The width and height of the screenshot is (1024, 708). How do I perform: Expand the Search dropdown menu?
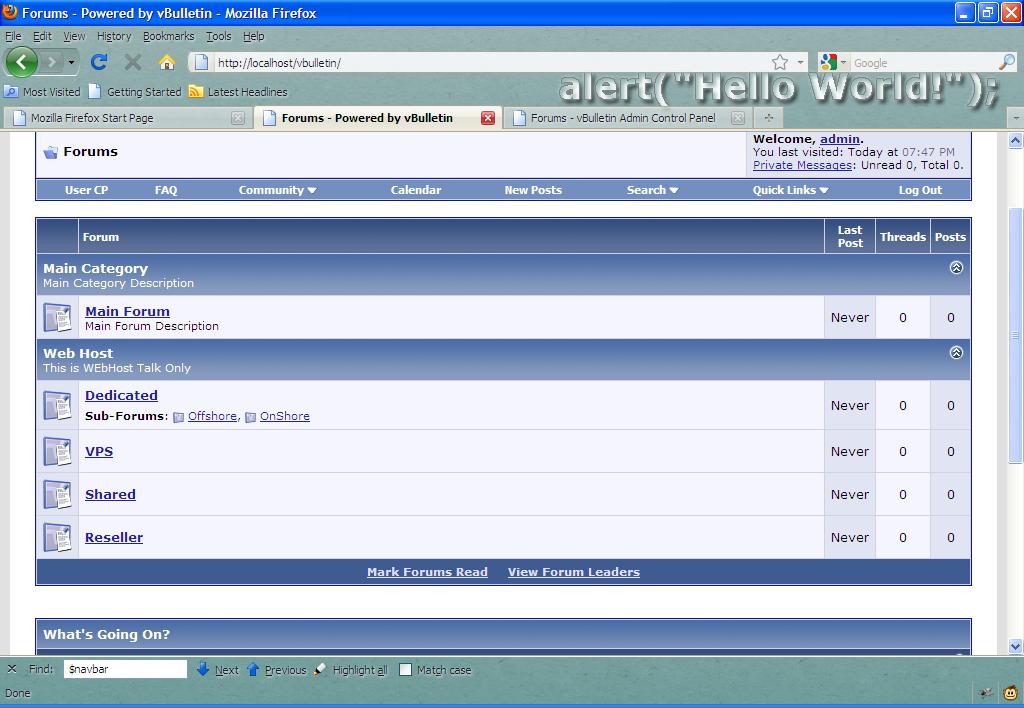click(x=652, y=190)
